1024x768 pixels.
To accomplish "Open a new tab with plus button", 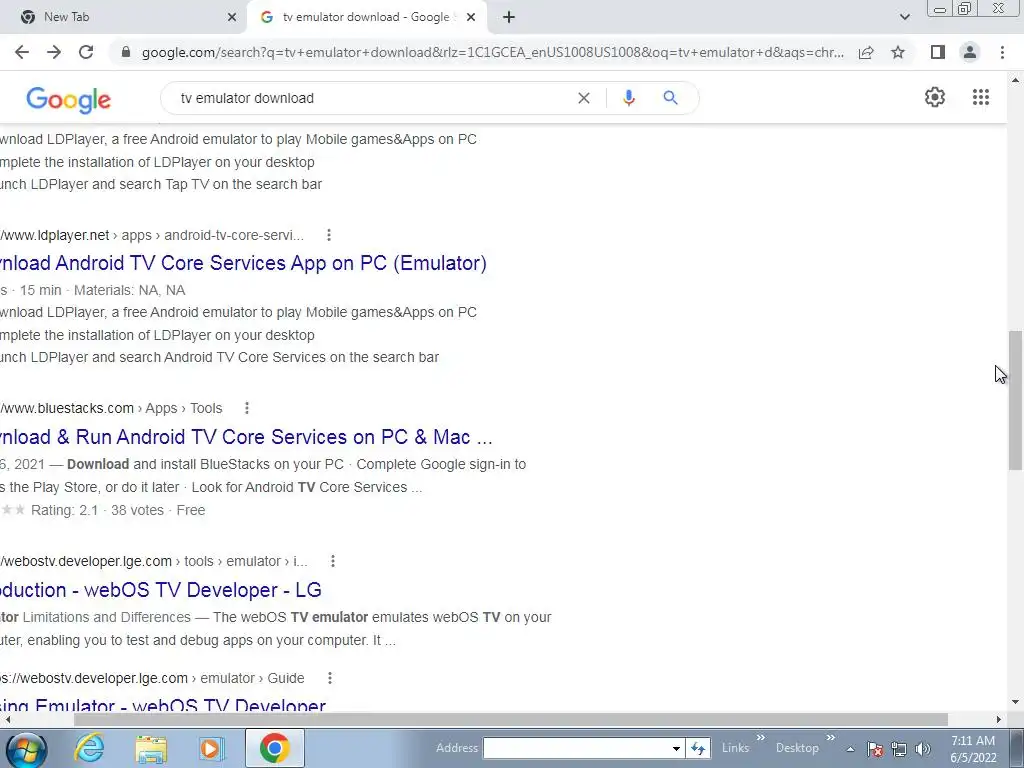I will coord(509,17).
